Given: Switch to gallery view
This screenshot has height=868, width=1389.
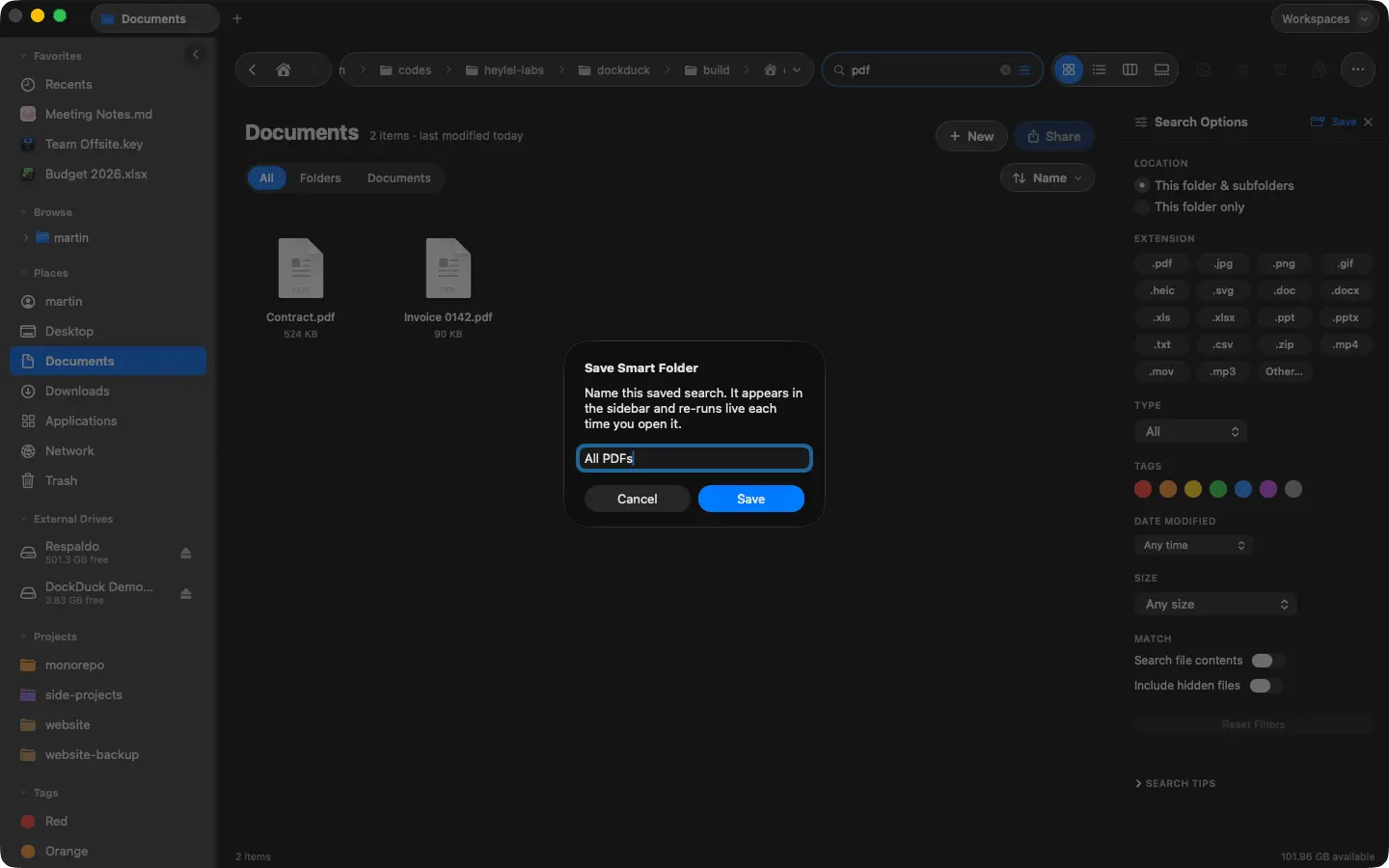Looking at the screenshot, I should [x=1161, y=69].
